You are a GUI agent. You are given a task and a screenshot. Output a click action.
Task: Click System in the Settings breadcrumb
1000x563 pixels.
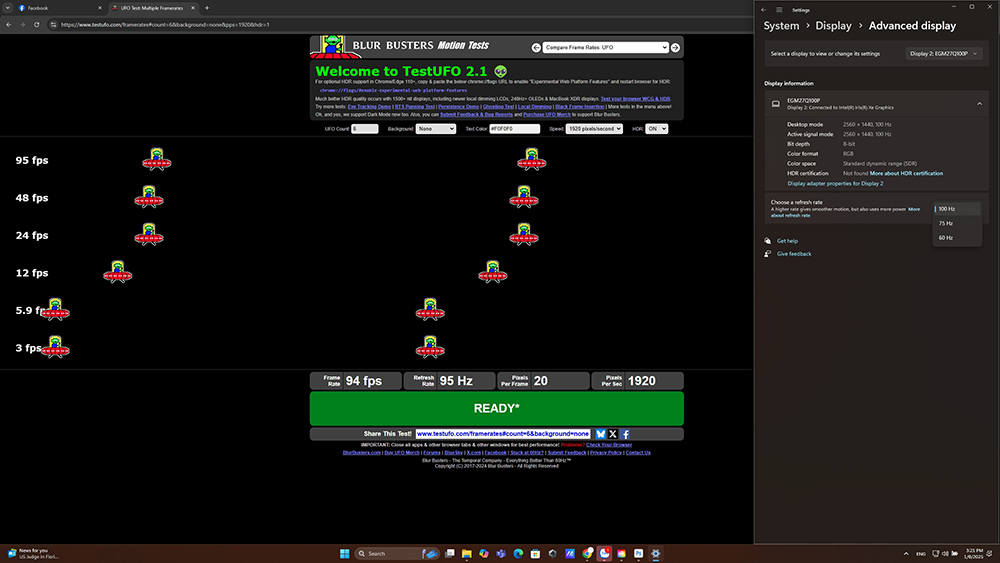point(781,26)
